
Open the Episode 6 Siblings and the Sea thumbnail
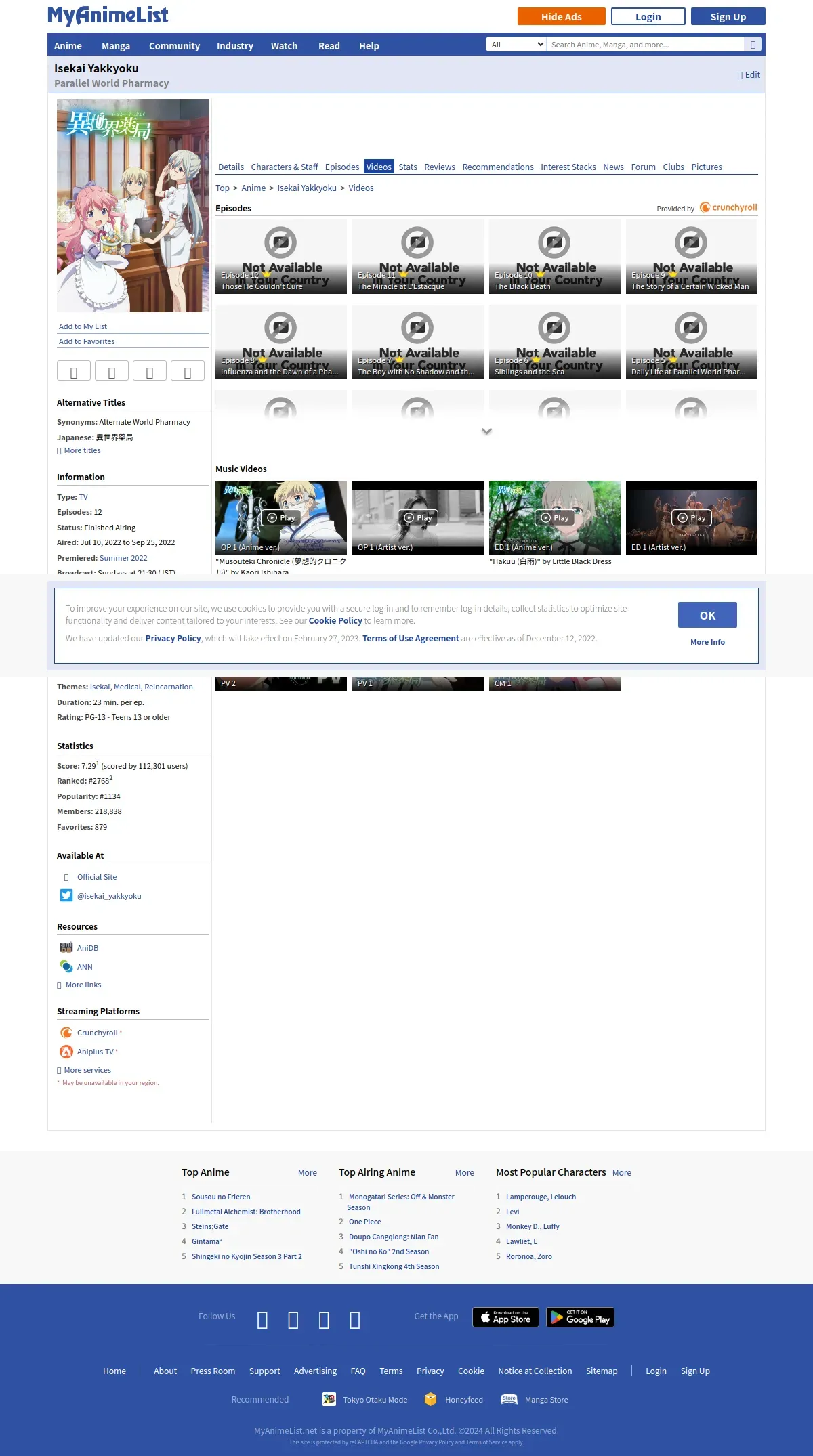pyautogui.click(x=555, y=342)
